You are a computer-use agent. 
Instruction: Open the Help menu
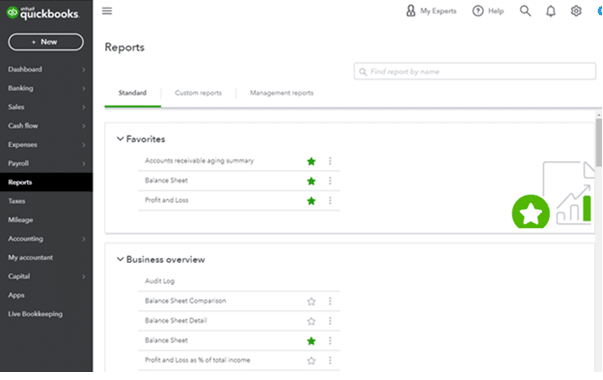(x=488, y=11)
